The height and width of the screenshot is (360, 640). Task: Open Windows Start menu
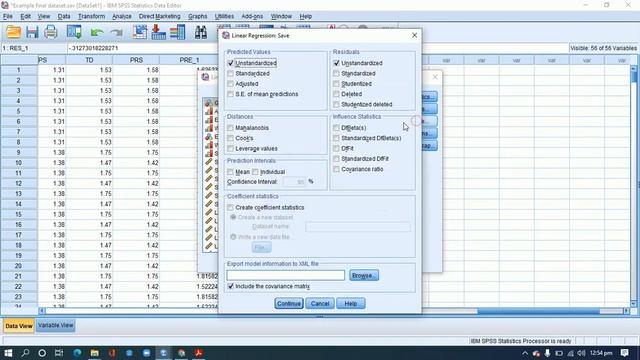8,353
